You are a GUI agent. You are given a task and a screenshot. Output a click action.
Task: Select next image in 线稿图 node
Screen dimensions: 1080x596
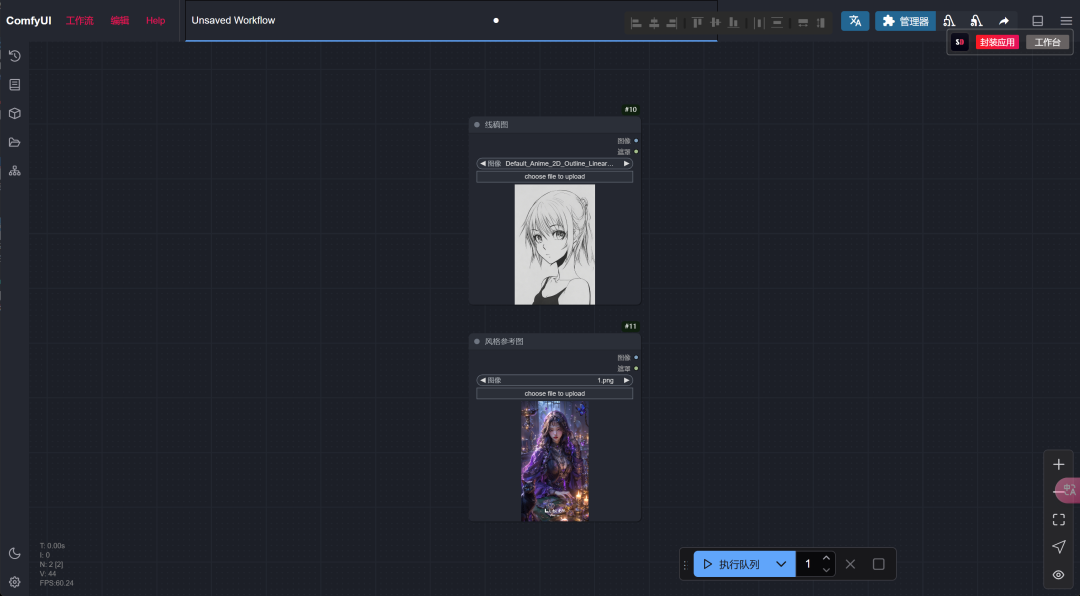point(626,164)
